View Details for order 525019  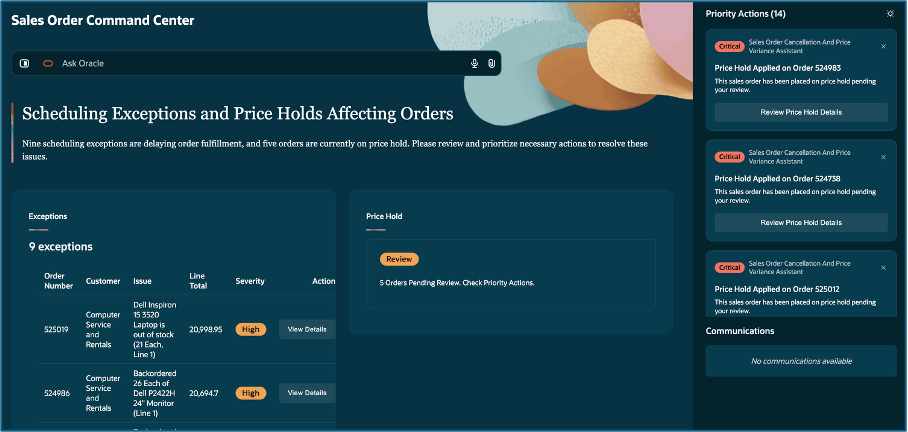pos(307,328)
